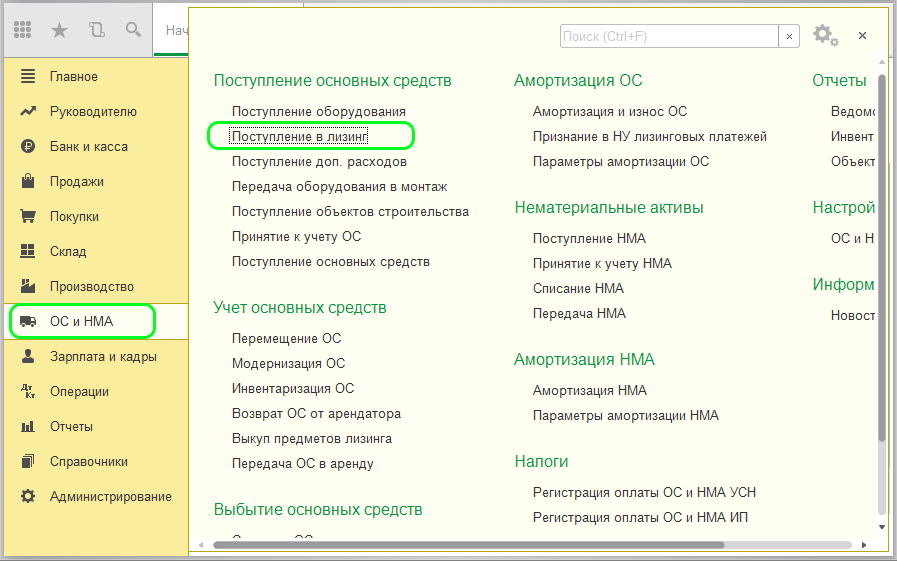This screenshot has height=561, width=897.
Task: Open Поступление объектов строительства
Action: (350, 212)
